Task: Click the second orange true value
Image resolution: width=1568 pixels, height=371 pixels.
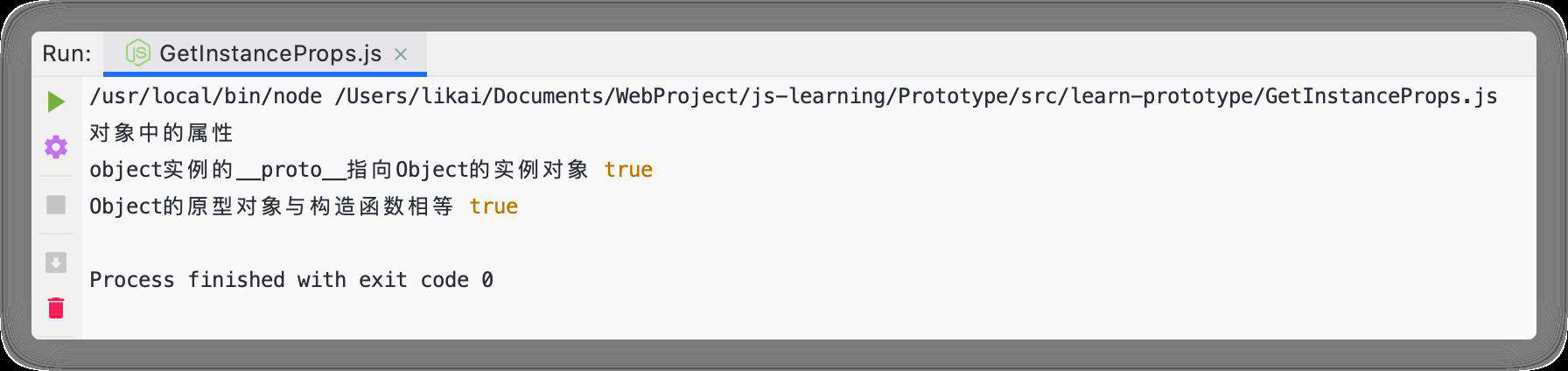Action: pyautogui.click(x=493, y=206)
